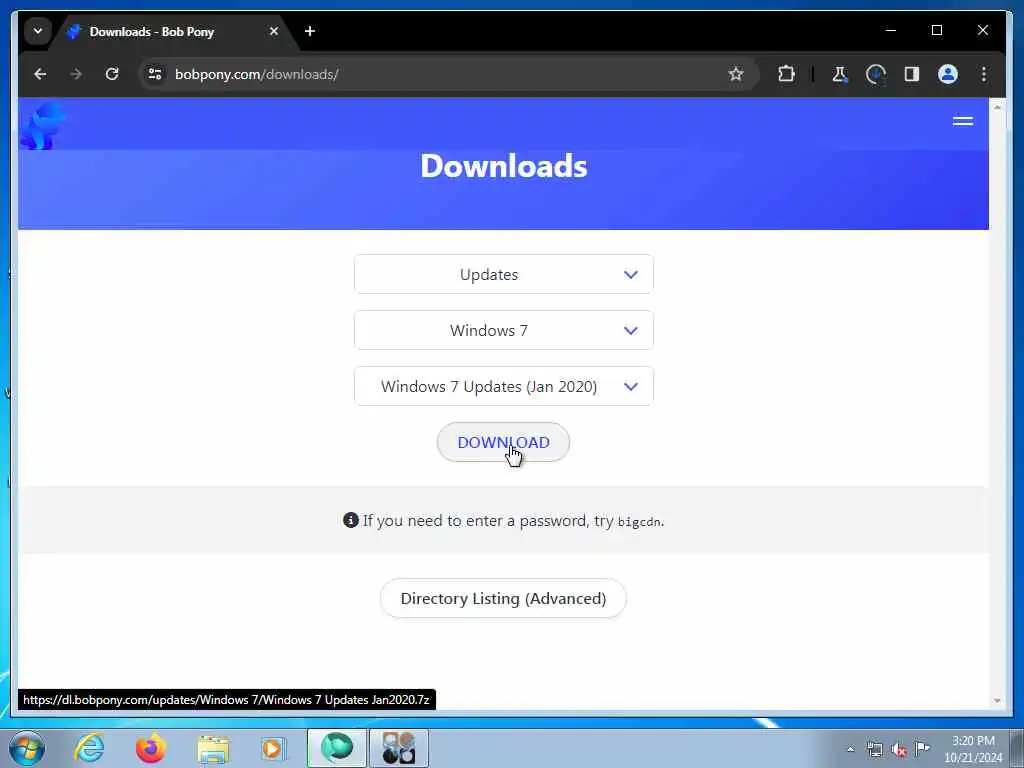This screenshot has height=768, width=1024.
Task: Click the muted volume tray icon
Action: tap(899, 749)
